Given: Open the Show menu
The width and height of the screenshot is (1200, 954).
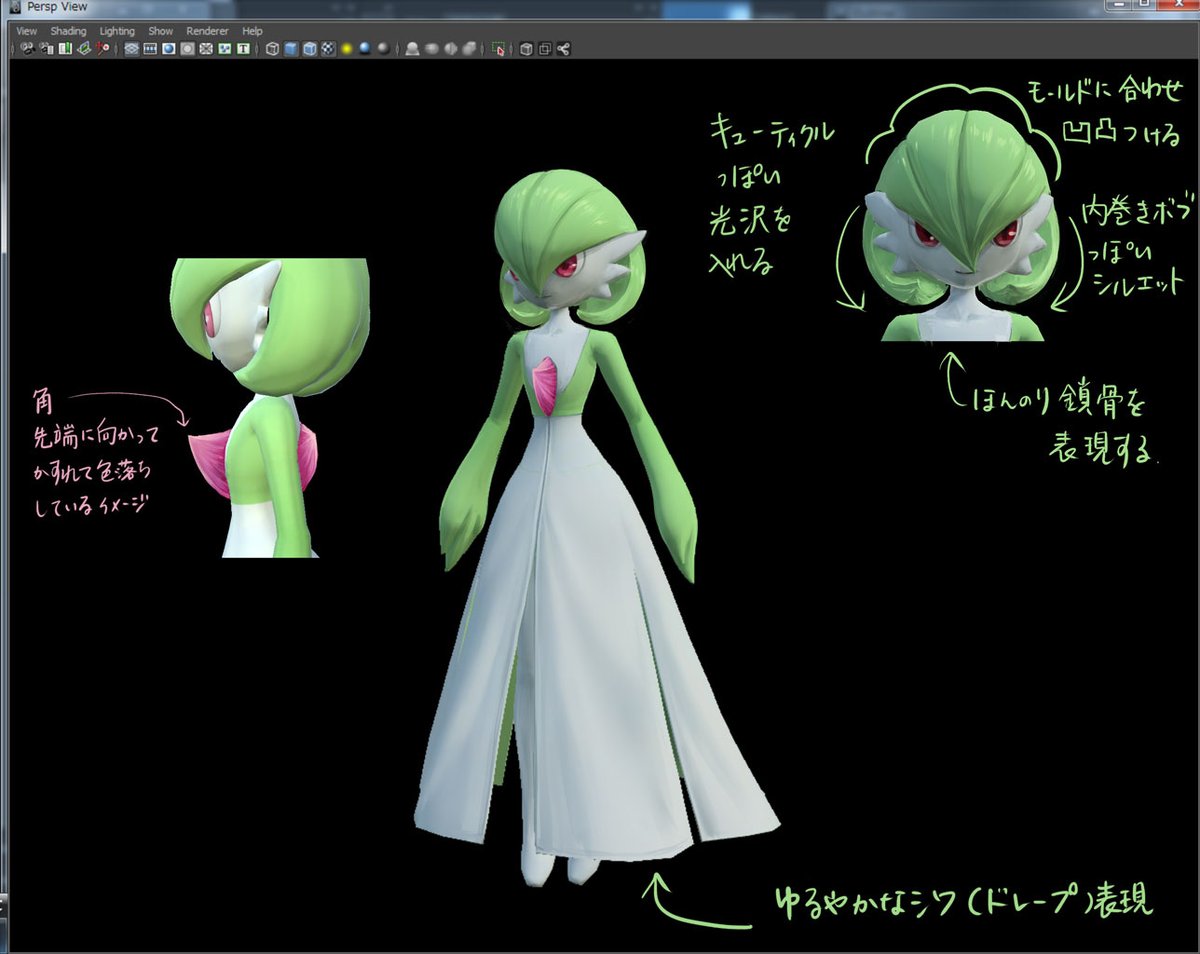Looking at the screenshot, I should (160, 31).
